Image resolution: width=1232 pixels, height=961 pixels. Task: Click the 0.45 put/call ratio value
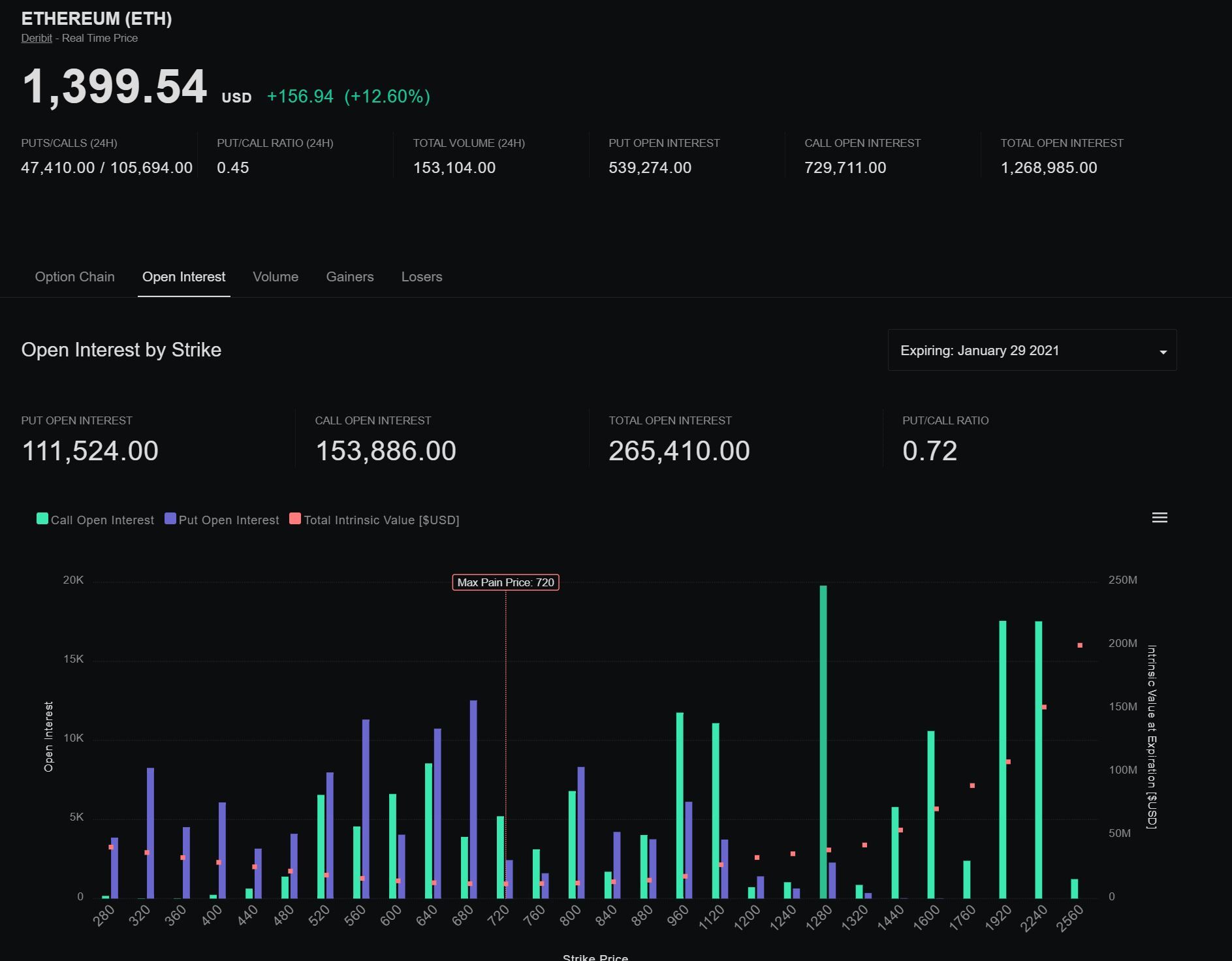pos(233,167)
